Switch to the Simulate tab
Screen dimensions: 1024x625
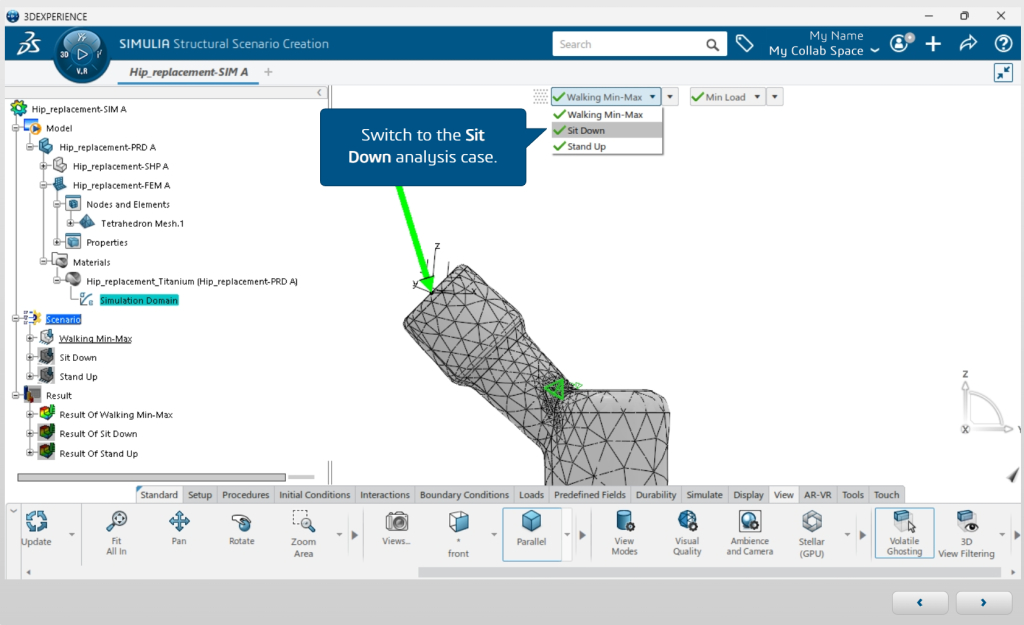tap(705, 494)
